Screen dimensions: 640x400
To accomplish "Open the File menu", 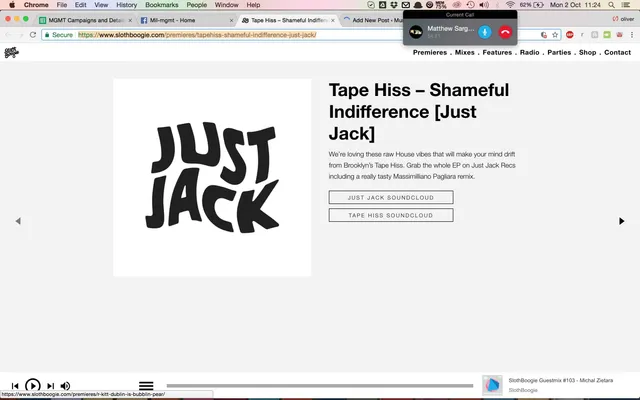I will 62,5.
